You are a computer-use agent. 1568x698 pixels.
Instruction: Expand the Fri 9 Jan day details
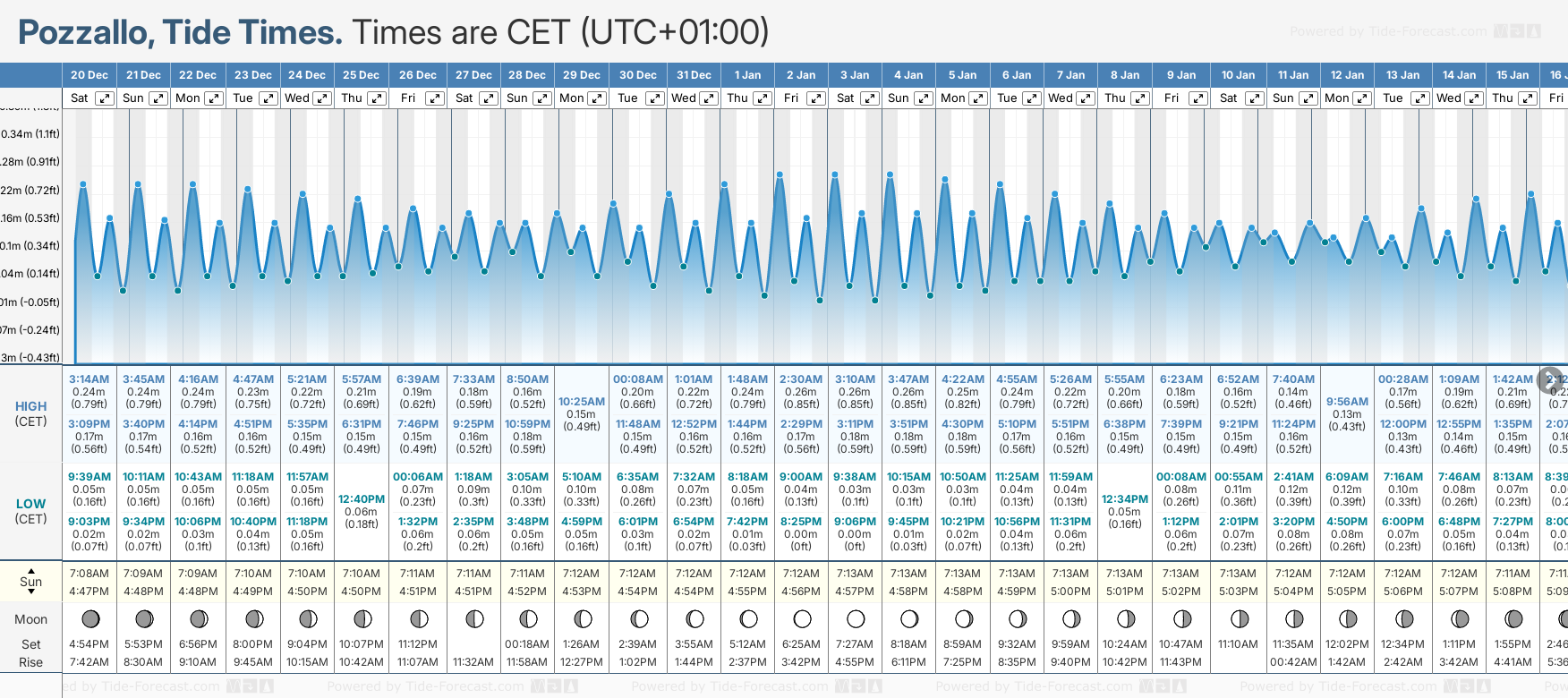1197,98
